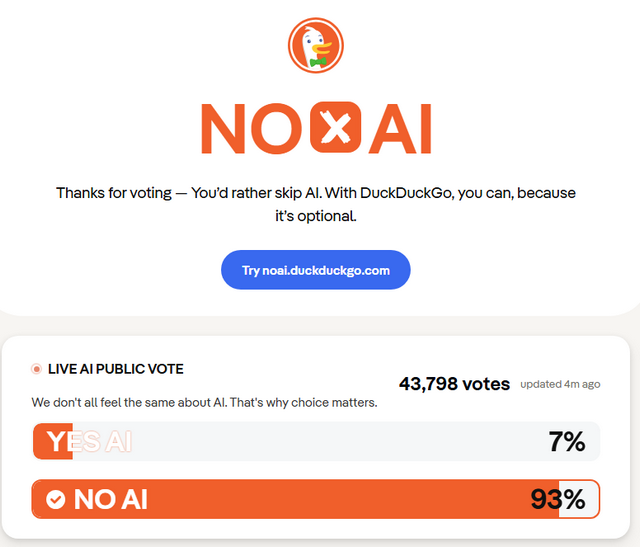Click the X icon in the NO AI heading
The image size is (640, 547).
333,128
